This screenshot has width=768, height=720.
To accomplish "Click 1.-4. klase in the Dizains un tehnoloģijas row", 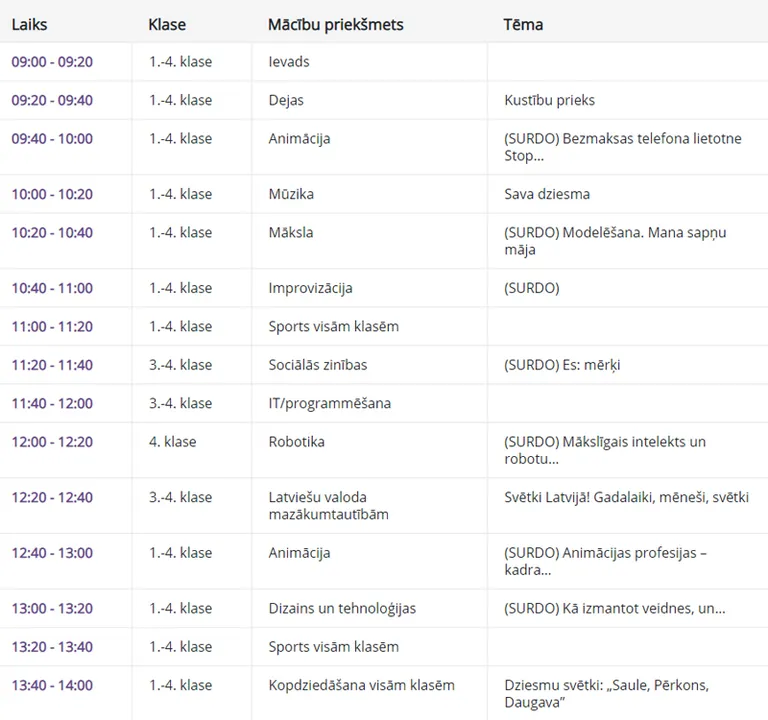I will (x=181, y=608).
